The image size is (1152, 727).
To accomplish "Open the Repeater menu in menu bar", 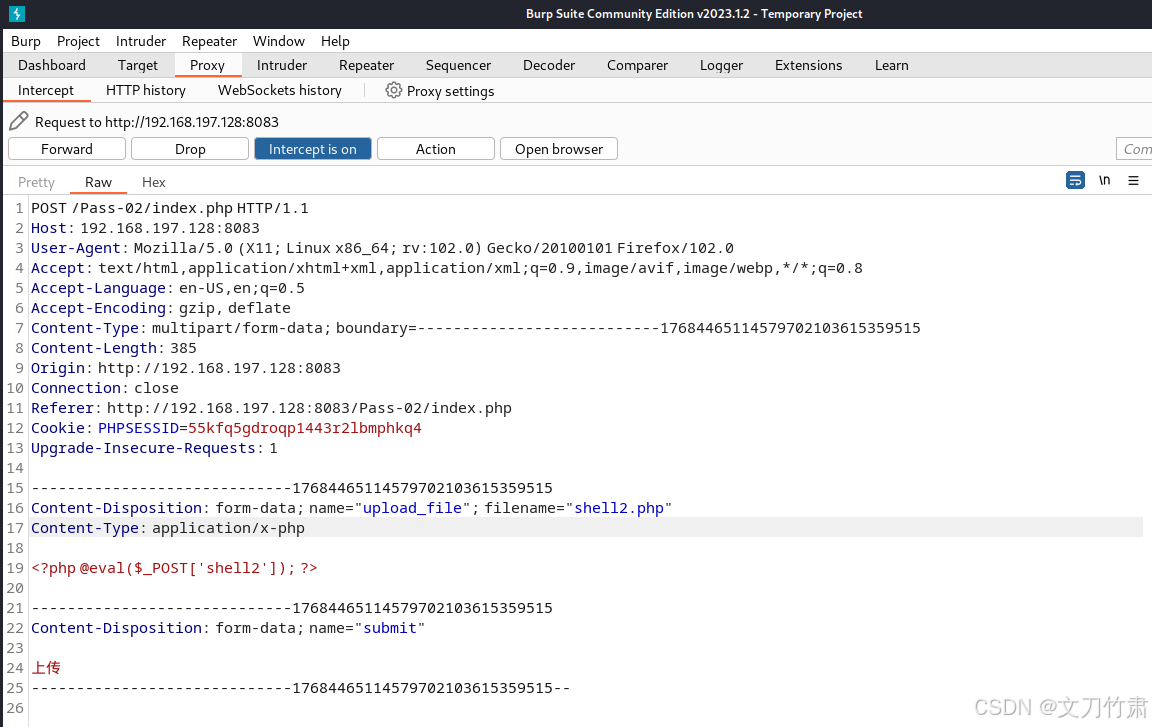I will coord(209,41).
